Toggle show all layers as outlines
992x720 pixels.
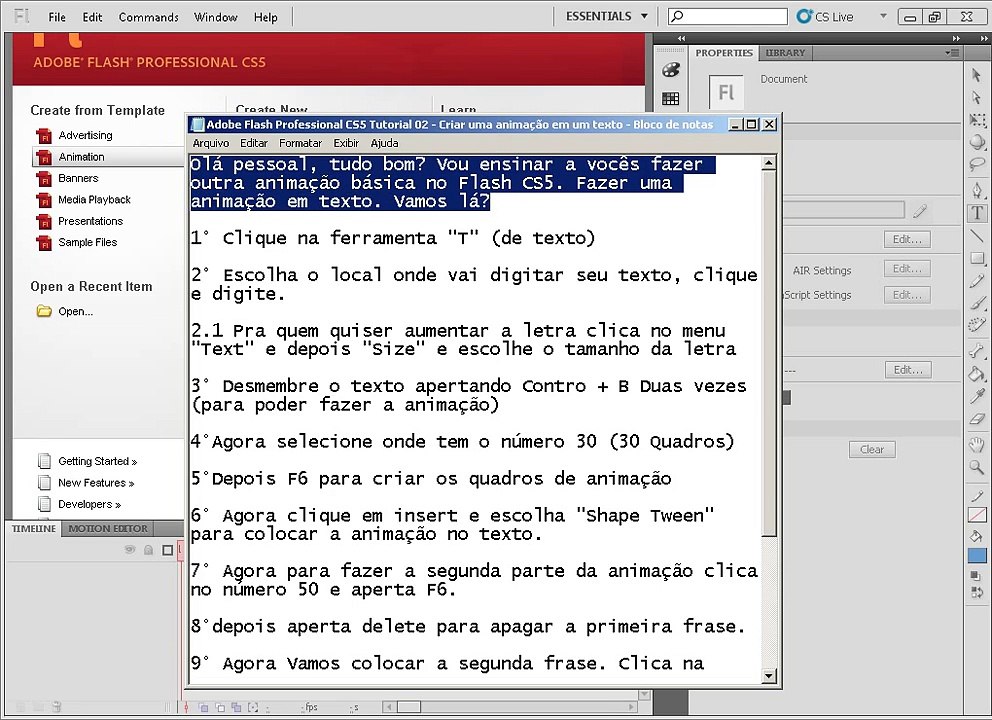click(x=168, y=550)
